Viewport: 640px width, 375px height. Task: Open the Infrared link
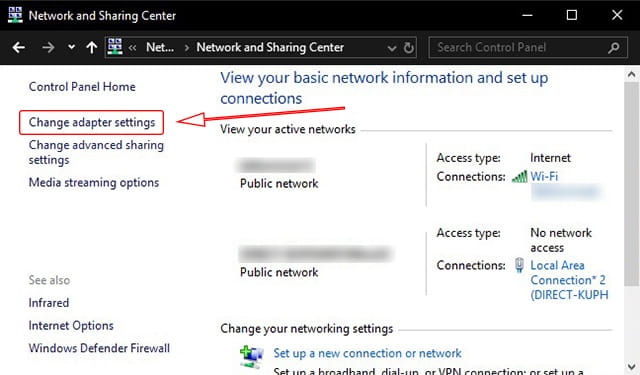click(49, 303)
